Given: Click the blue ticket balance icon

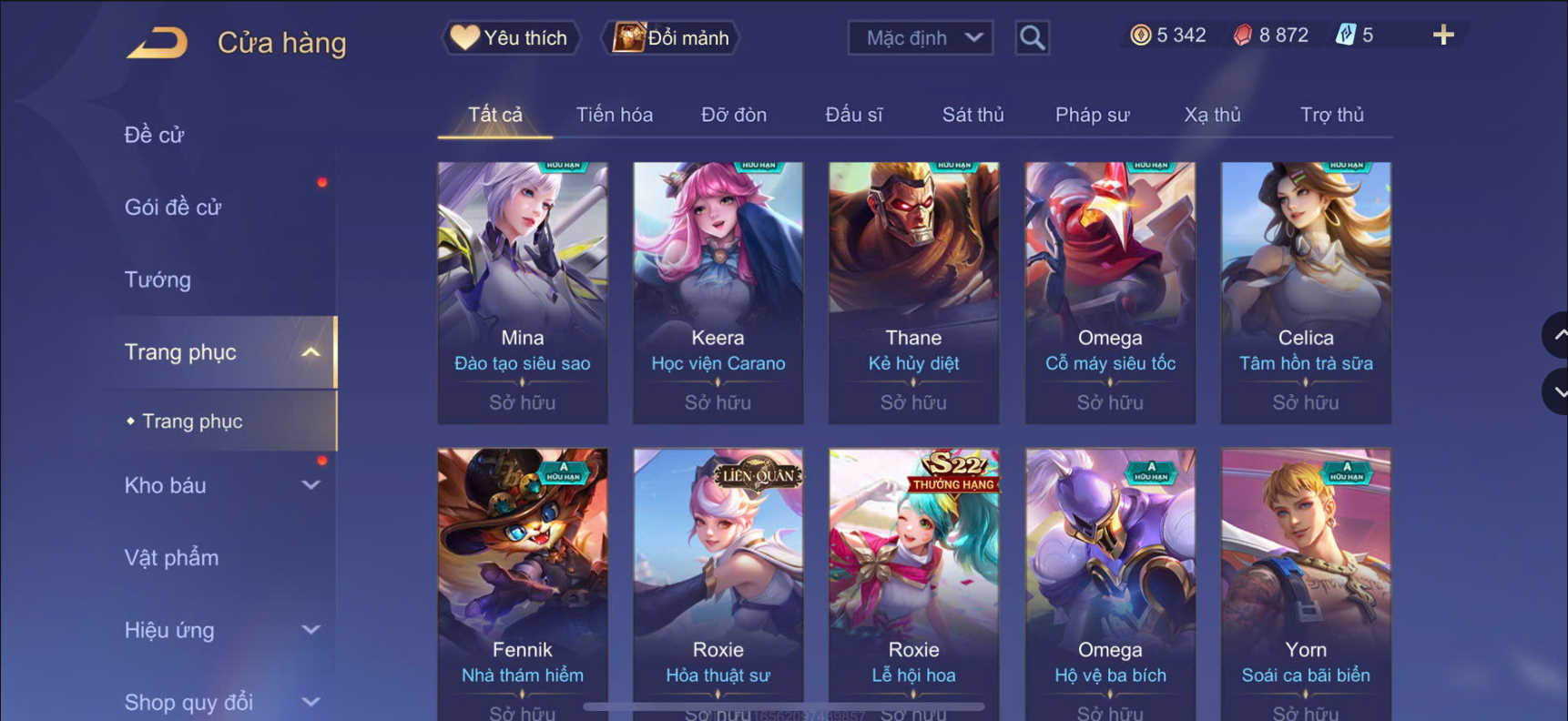Looking at the screenshot, I should [1345, 36].
